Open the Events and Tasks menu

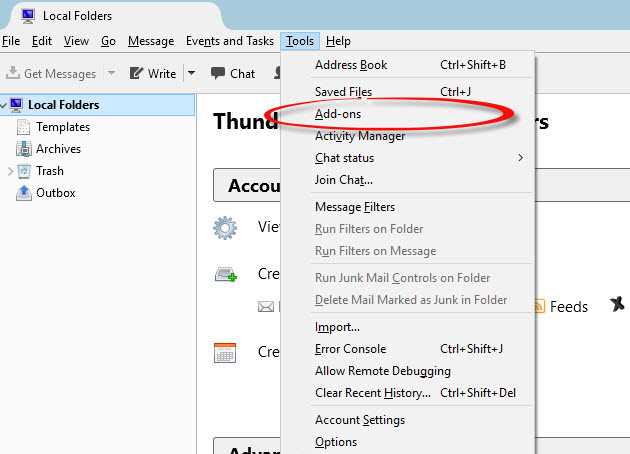click(x=230, y=41)
